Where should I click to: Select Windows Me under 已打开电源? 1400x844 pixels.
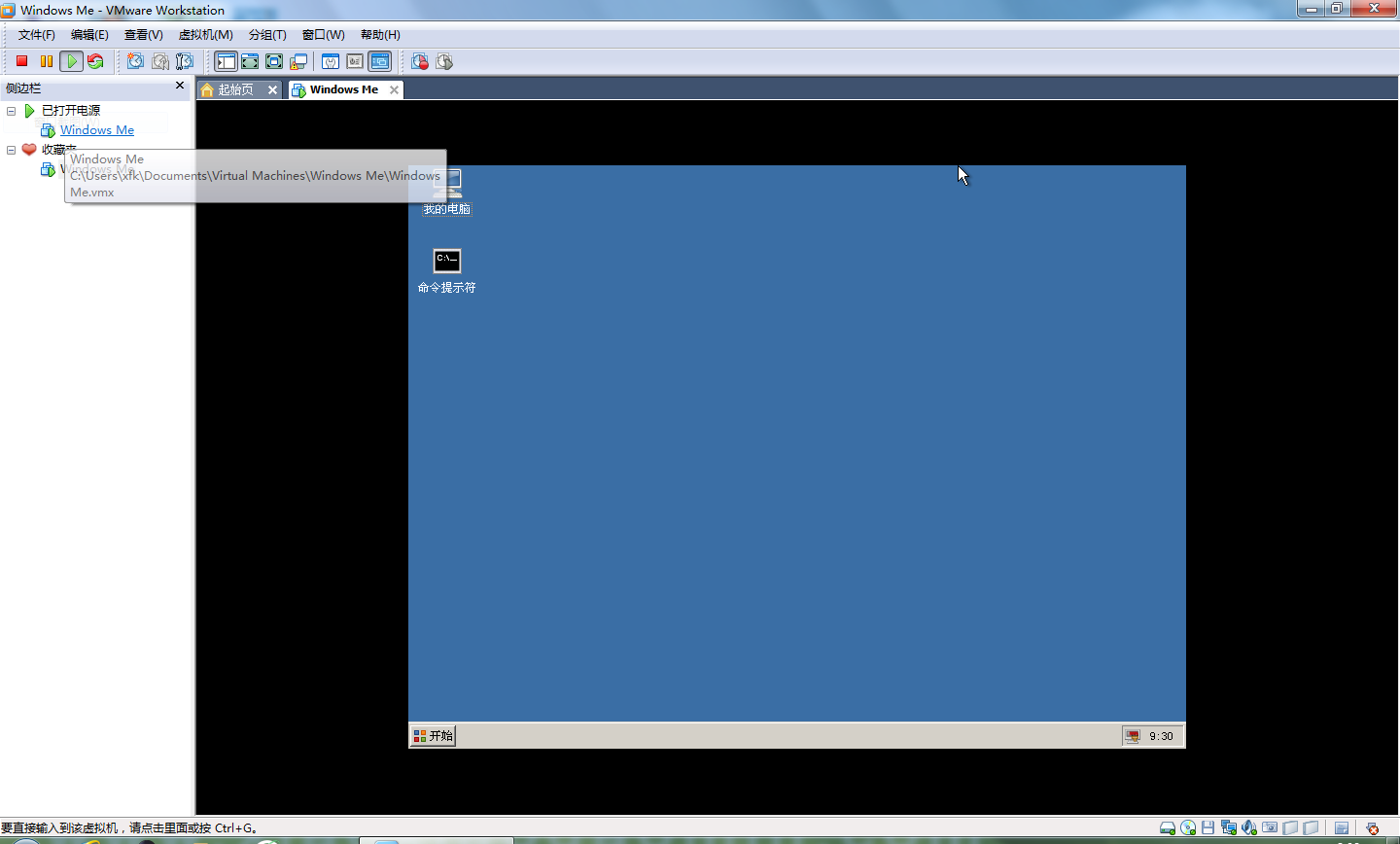tap(97, 130)
